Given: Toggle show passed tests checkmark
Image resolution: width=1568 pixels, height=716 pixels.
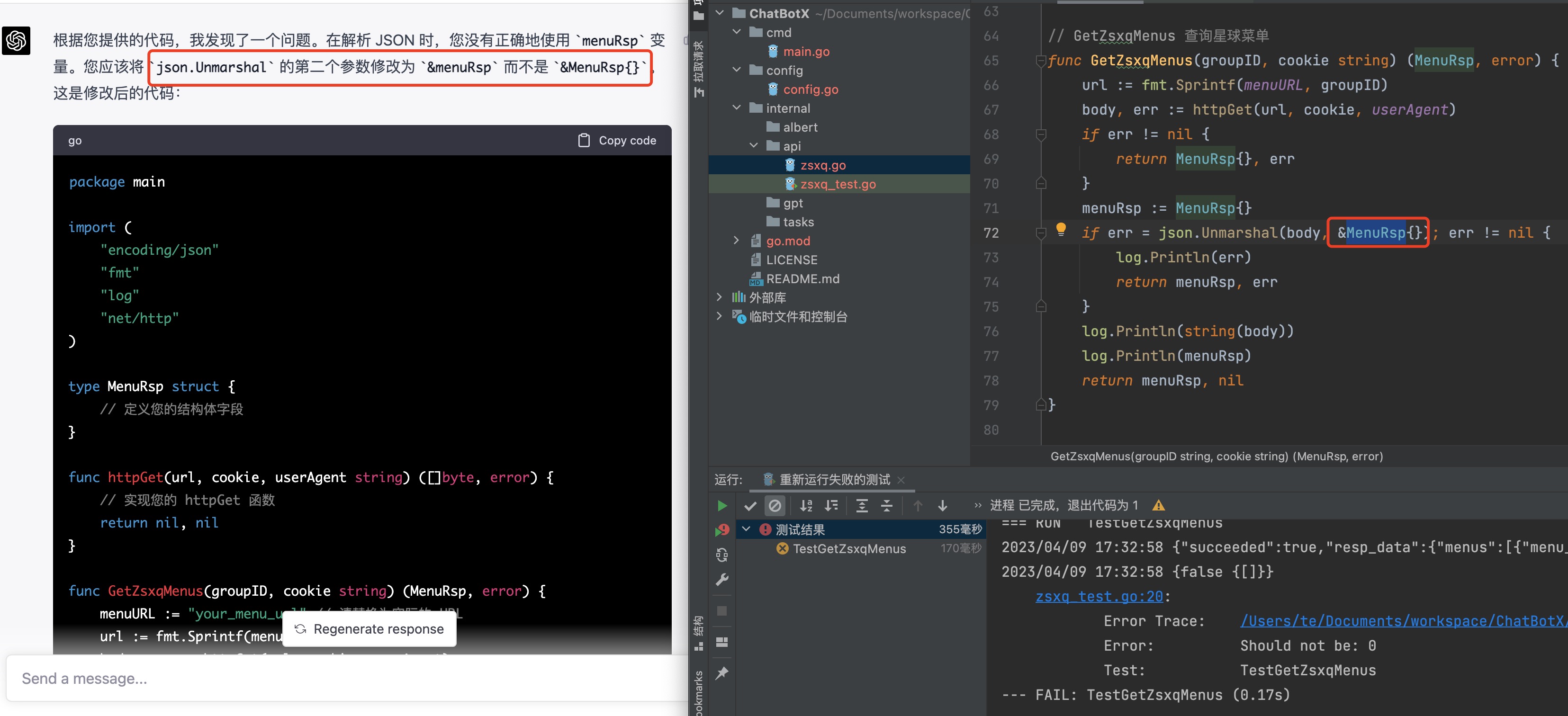Looking at the screenshot, I should pyautogui.click(x=750, y=506).
